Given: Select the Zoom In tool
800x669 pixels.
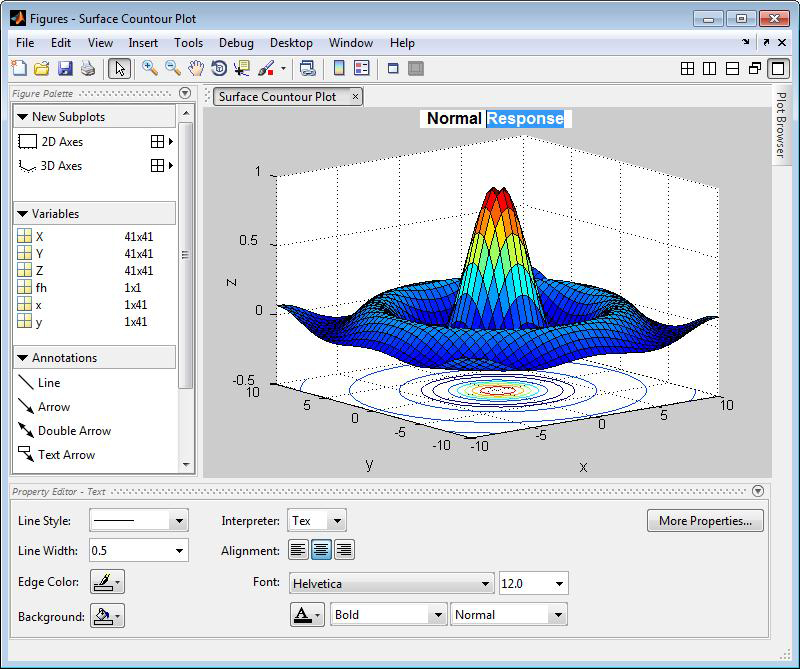Looking at the screenshot, I should tap(150, 69).
